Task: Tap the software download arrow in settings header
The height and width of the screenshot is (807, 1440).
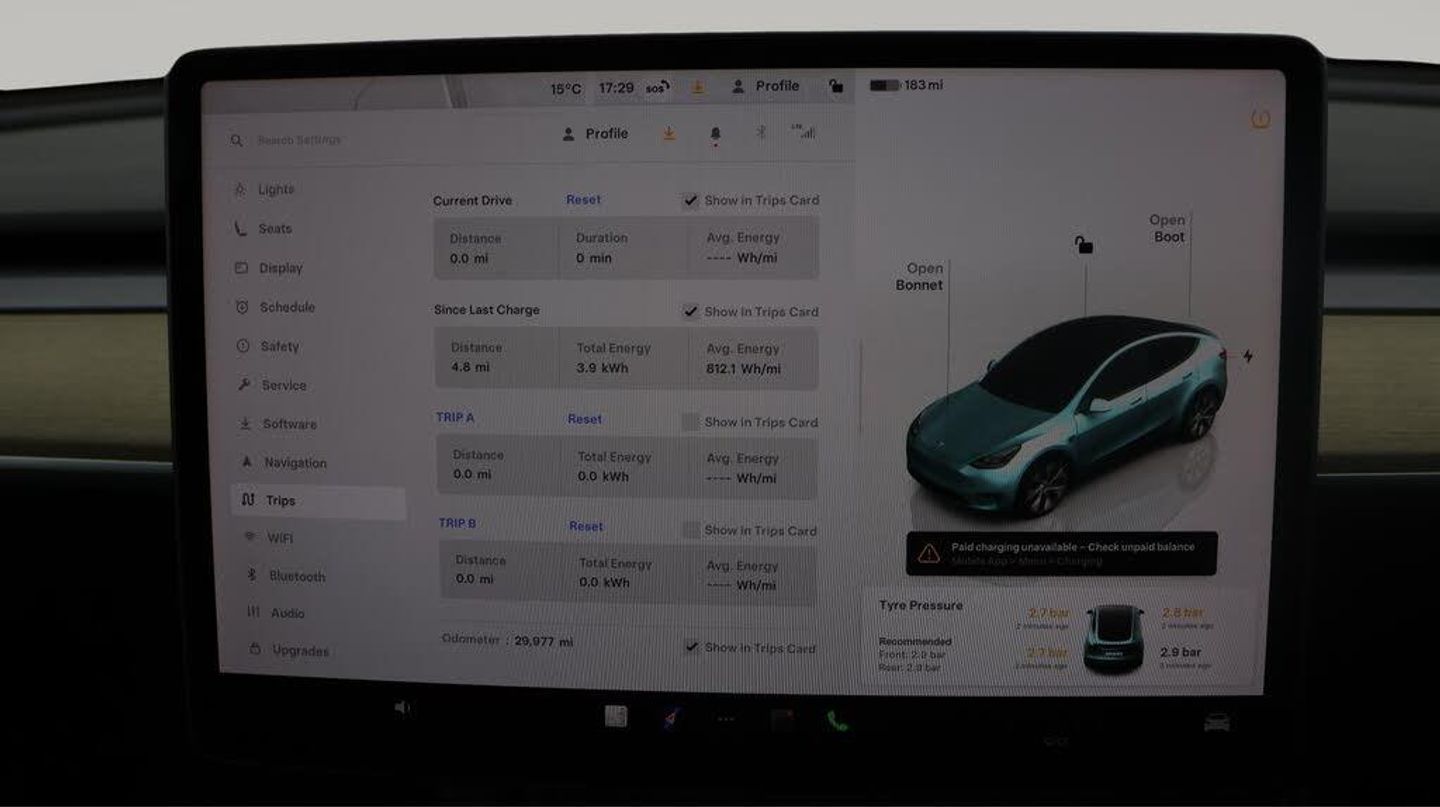Action: (669, 133)
